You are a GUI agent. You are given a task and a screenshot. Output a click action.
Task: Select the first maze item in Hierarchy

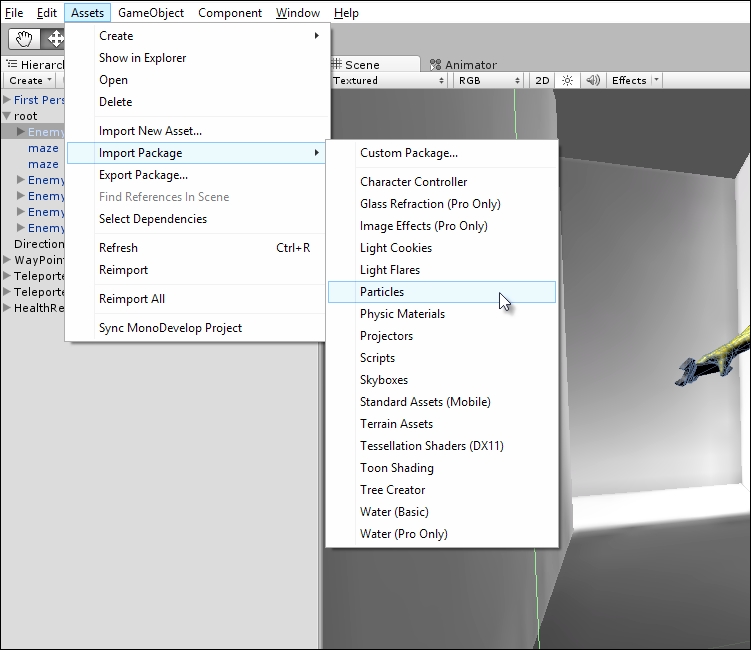(43, 148)
